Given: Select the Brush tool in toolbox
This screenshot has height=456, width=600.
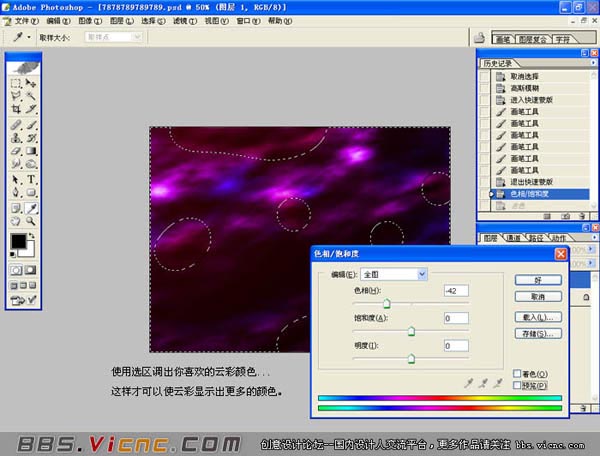Looking at the screenshot, I should [x=31, y=125].
